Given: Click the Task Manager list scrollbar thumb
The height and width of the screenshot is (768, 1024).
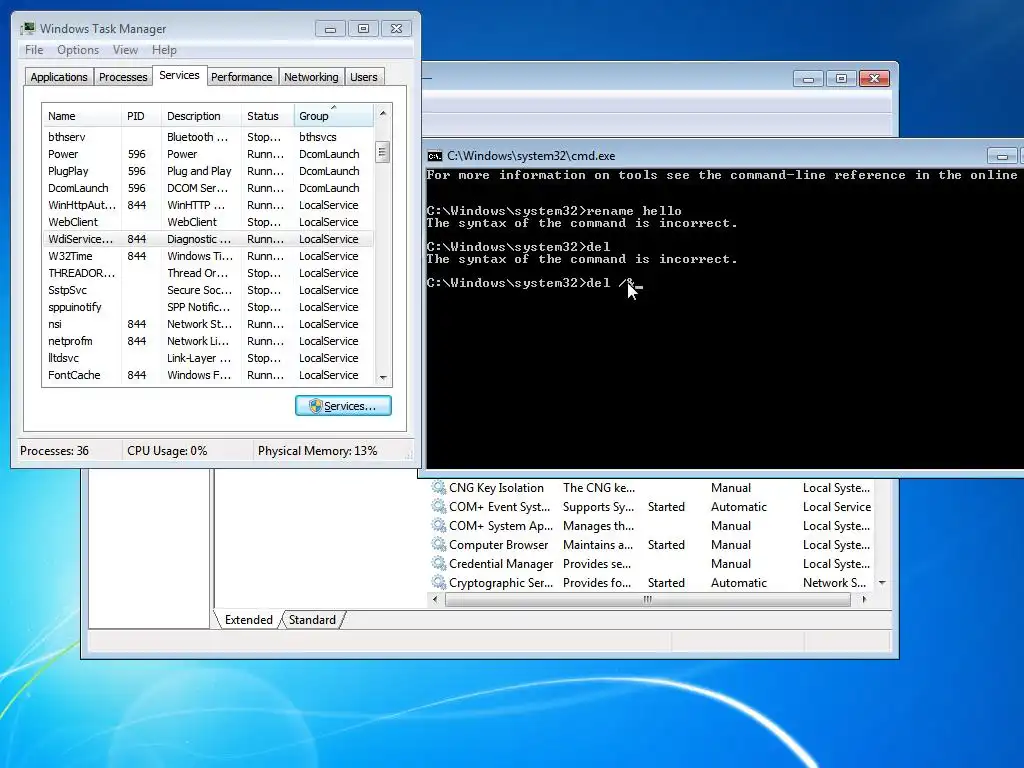Looking at the screenshot, I should pyautogui.click(x=383, y=152).
